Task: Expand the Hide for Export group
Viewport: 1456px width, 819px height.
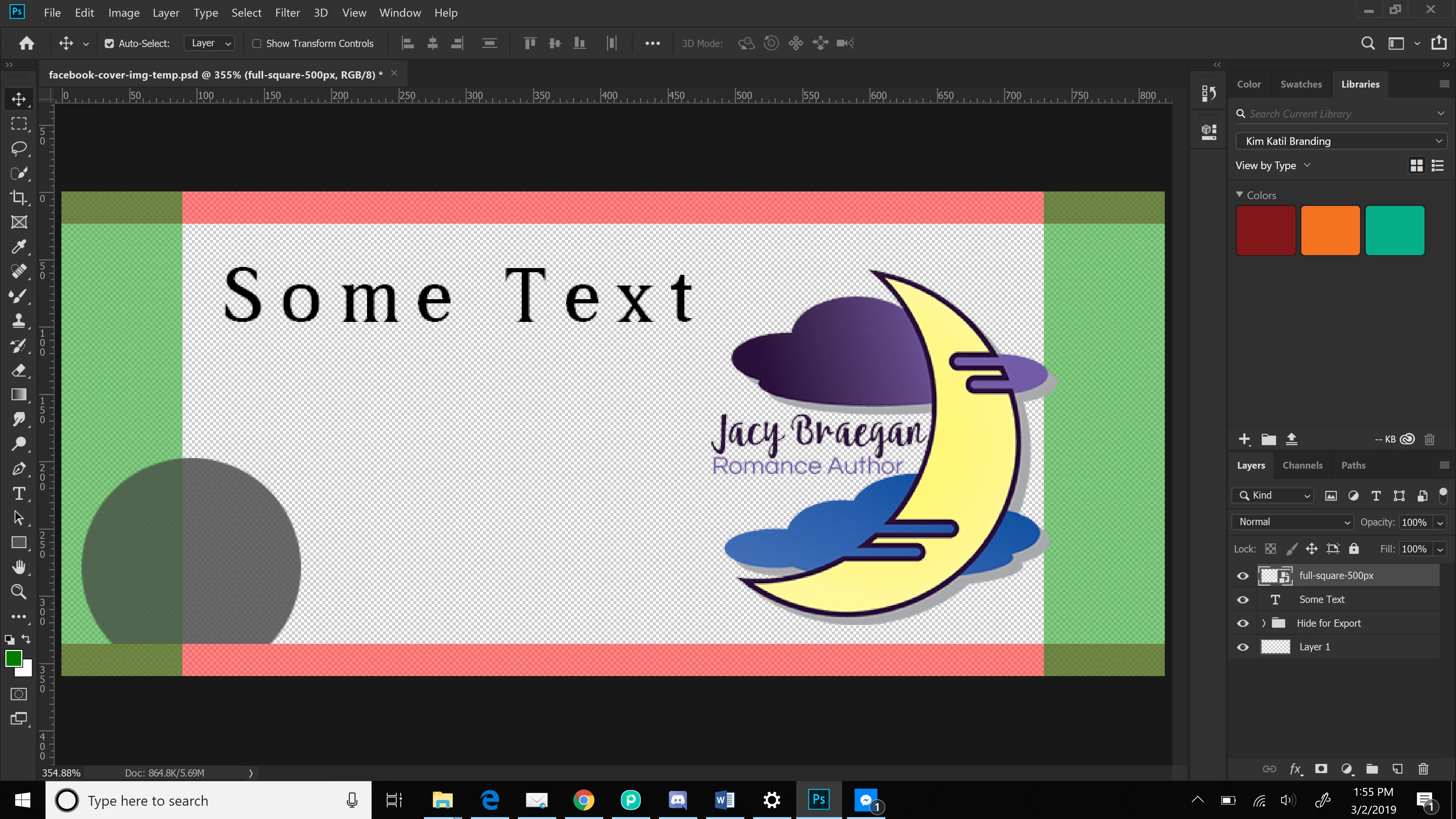Action: (1263, 623)
